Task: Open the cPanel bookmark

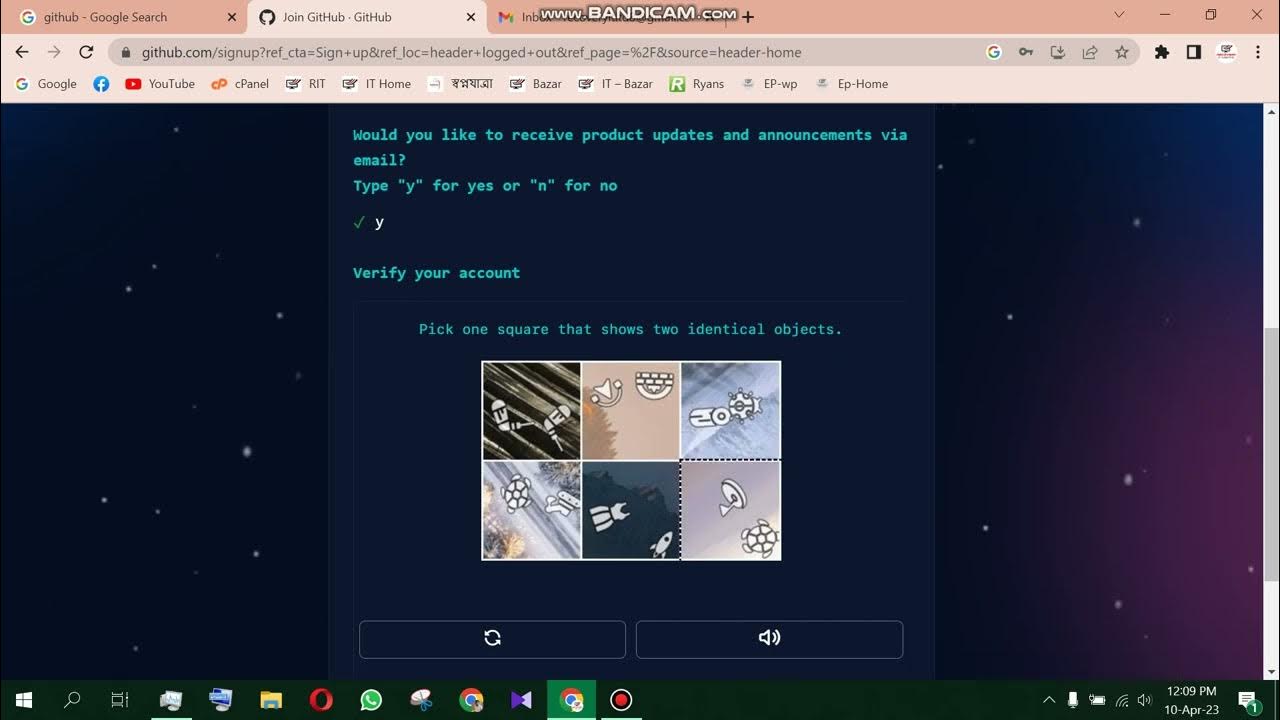Action: tap(240, 84)
